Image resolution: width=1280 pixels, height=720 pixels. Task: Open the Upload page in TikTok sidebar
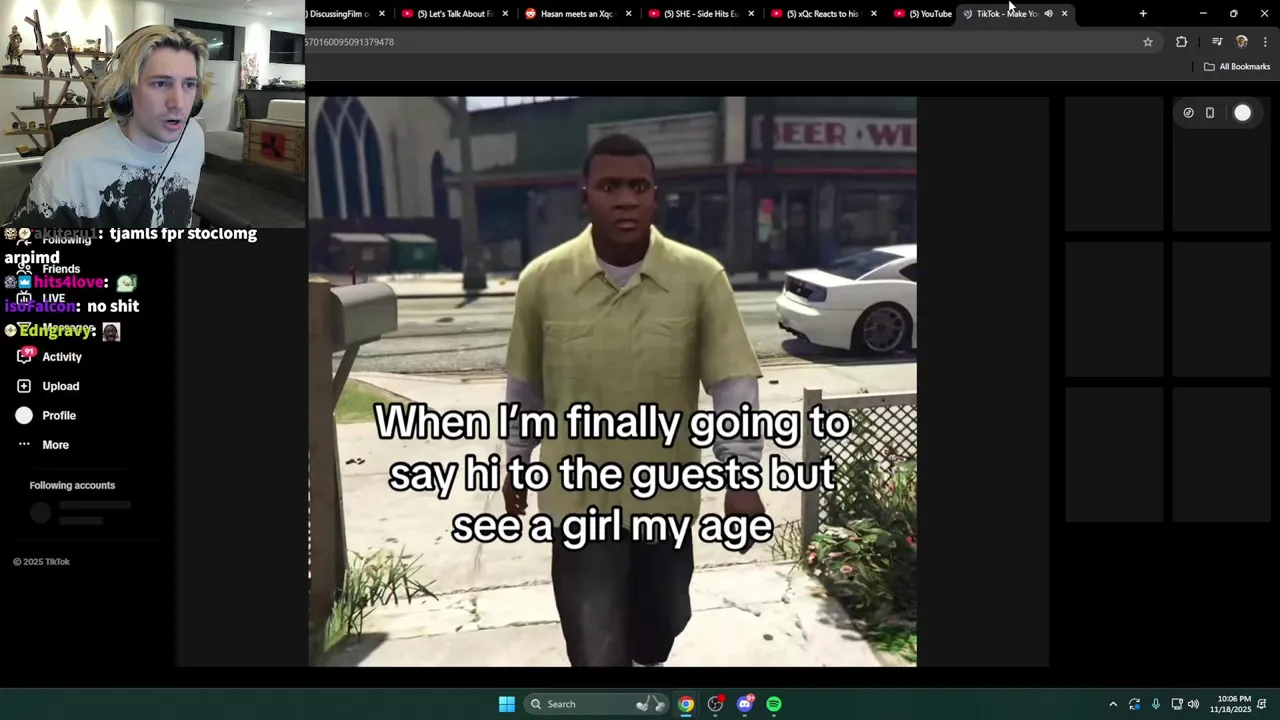click(x=47, y=386)
